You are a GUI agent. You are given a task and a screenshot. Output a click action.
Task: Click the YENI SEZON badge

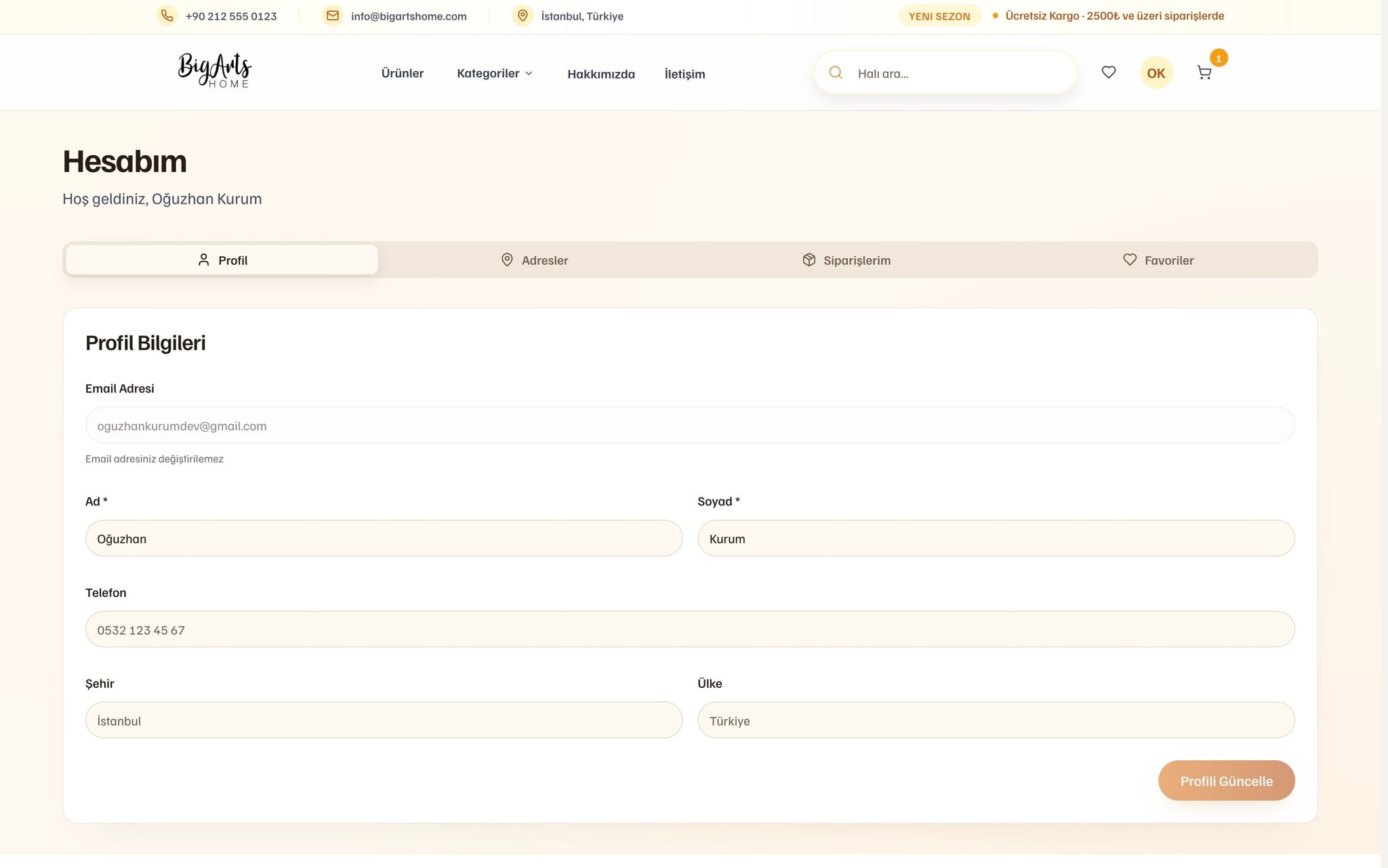click(939, 16)
